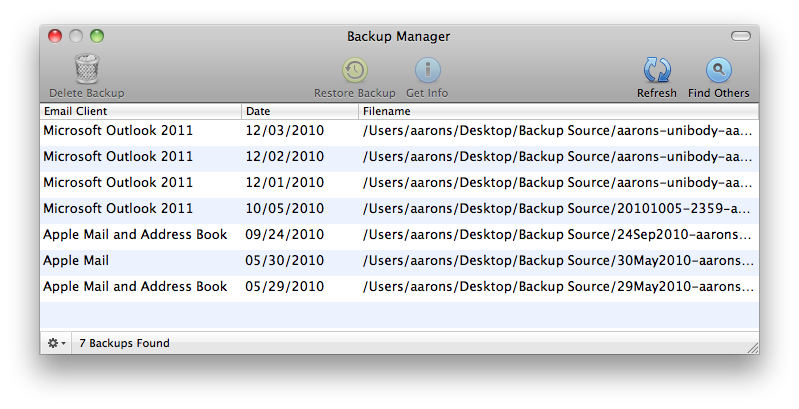Screen dimensions: 799x409
Task: Sort by the Date column header
Action: click(x=300, y=111)
